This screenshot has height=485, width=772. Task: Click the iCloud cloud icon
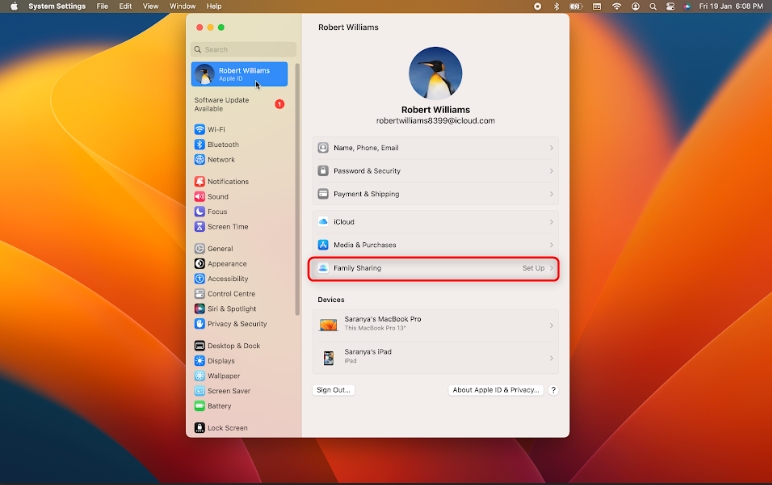click(x=323, y=222)
